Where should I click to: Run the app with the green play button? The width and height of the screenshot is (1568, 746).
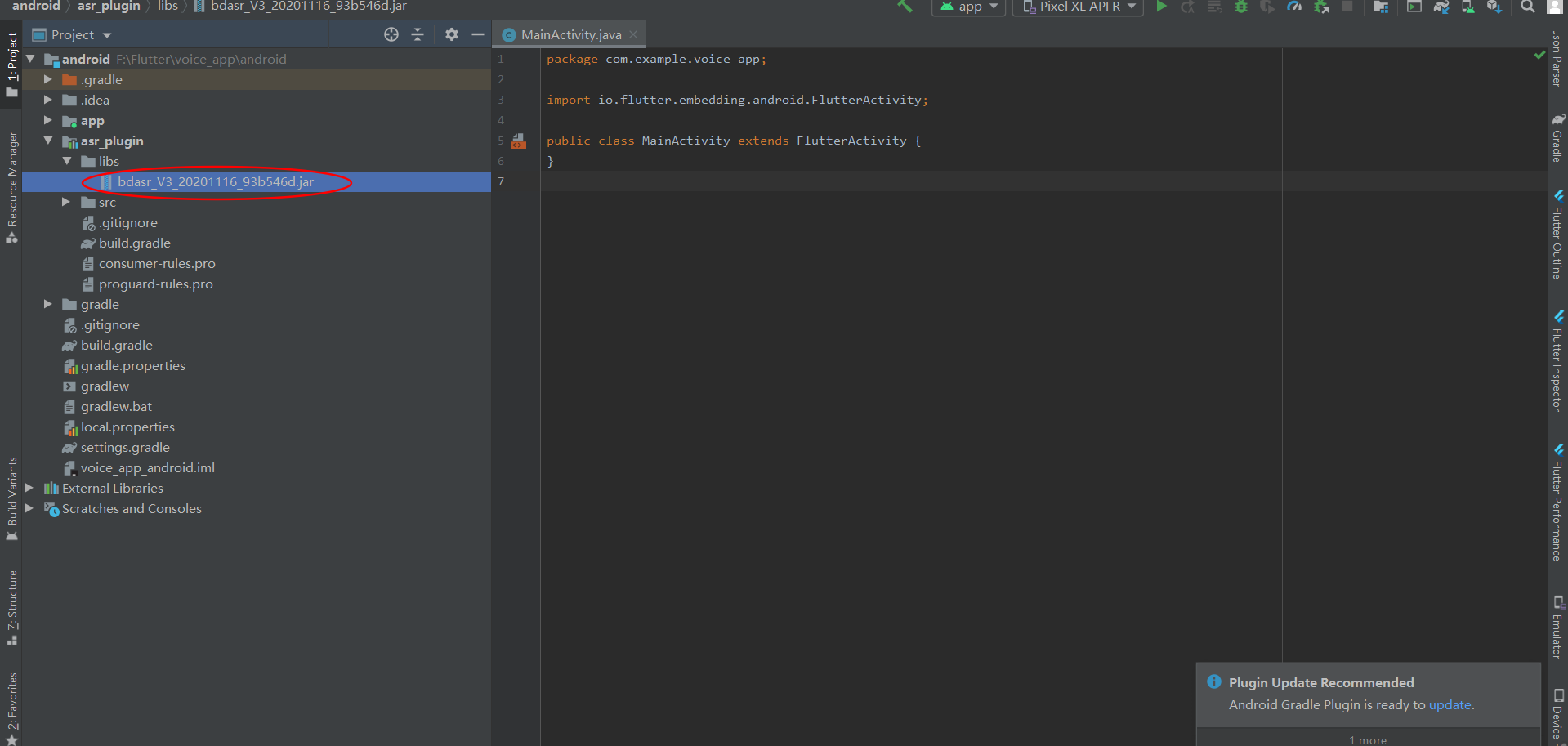(1161, 7)
